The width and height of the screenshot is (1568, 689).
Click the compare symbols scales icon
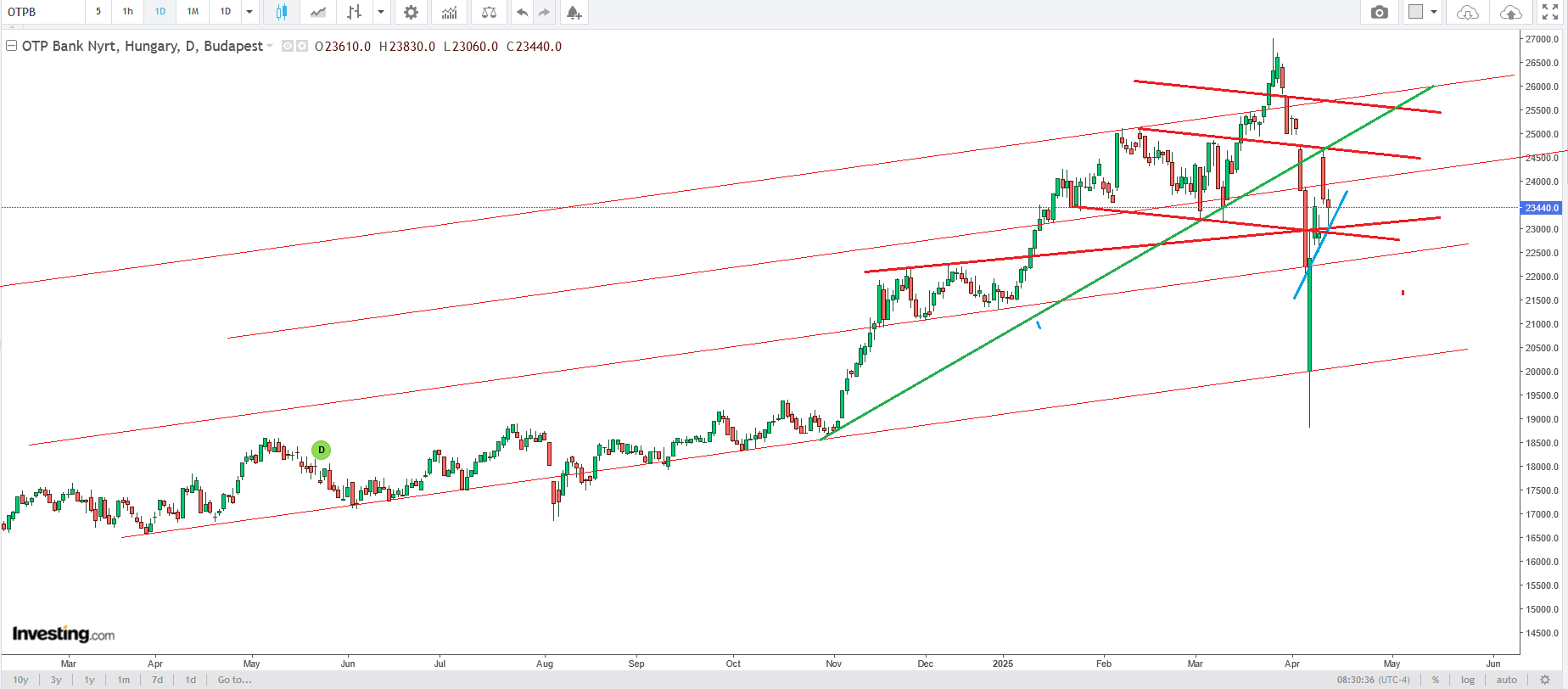click(x=489, y=12)
